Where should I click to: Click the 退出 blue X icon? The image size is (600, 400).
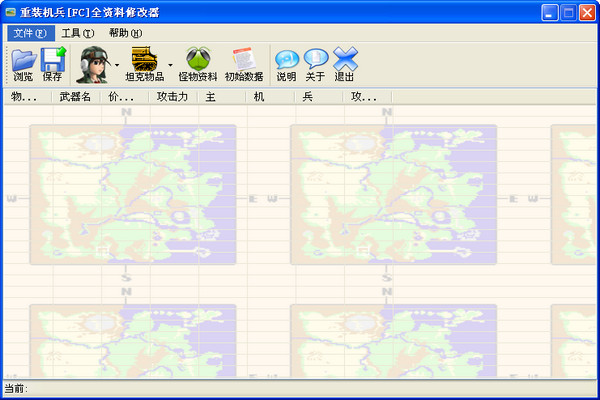click(x=345, y=64)
